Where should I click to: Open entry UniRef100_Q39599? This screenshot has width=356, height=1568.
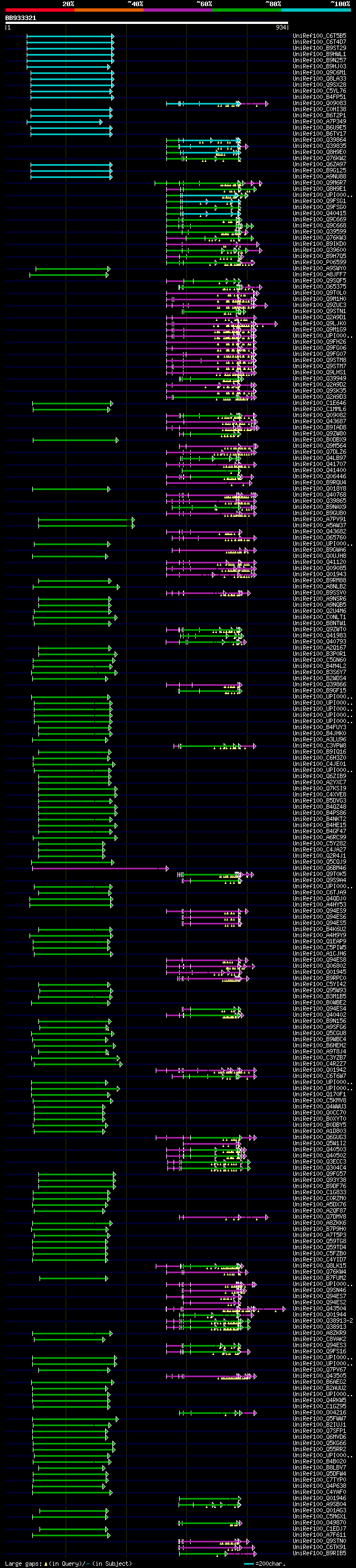tap(319, 232)
